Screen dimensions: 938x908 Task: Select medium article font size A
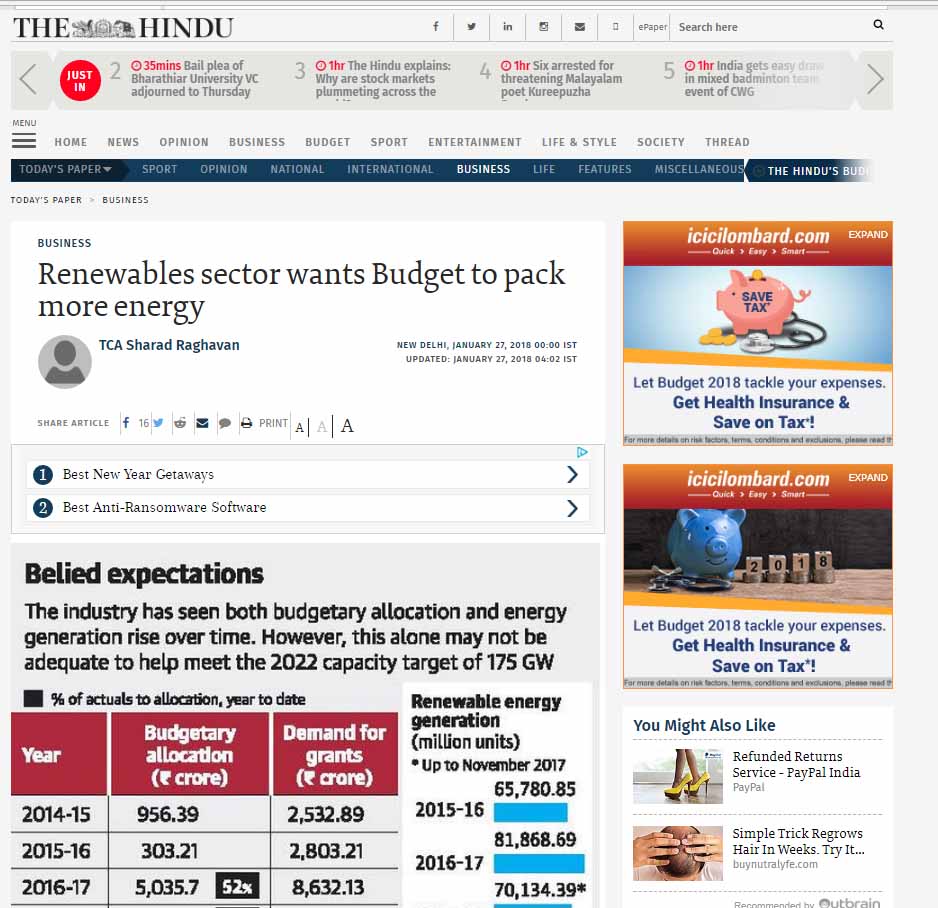pyautogui.click(x=322, y=426)
